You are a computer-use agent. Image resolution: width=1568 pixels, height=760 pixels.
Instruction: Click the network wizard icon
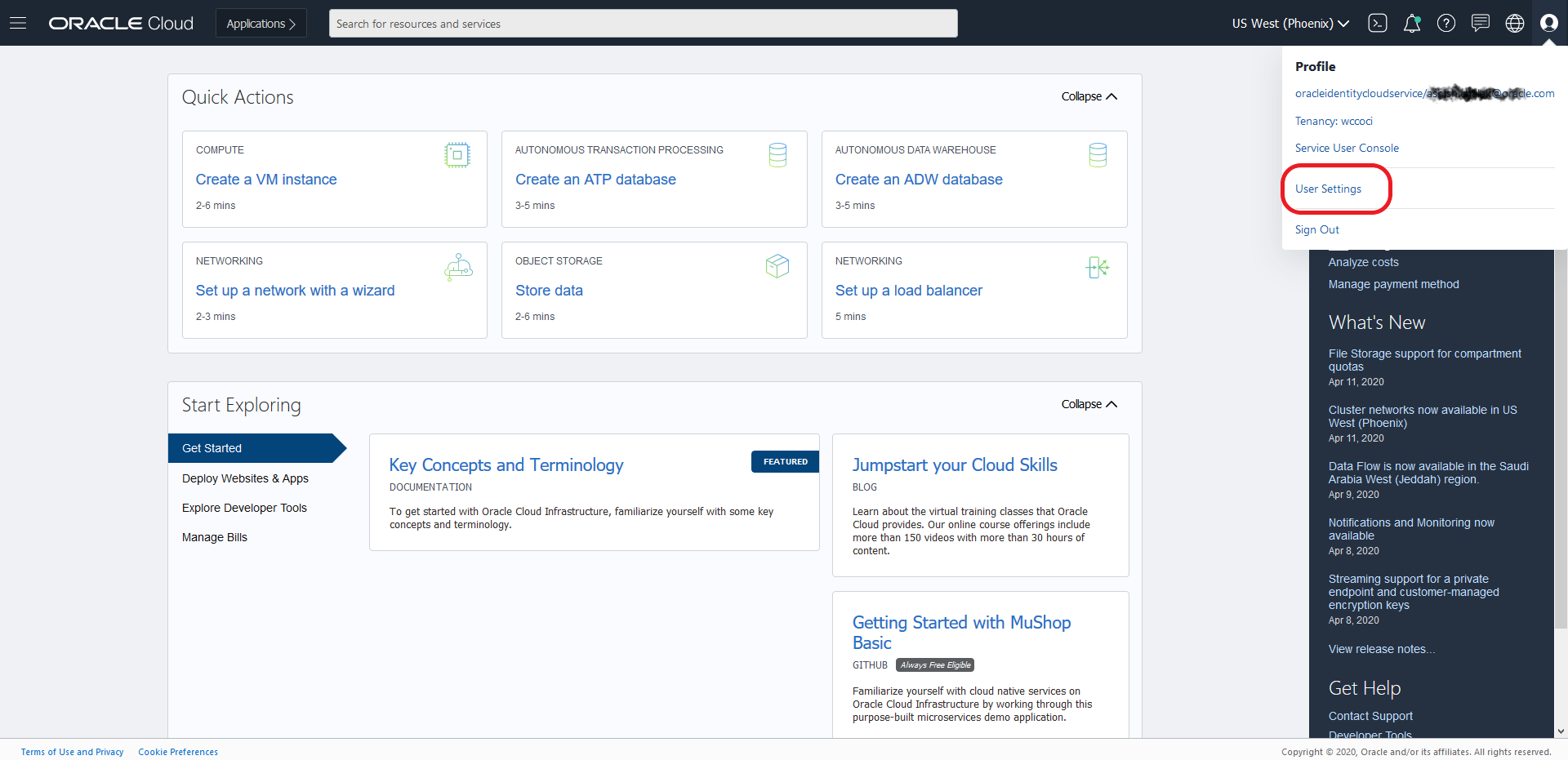tap(458, 266)
